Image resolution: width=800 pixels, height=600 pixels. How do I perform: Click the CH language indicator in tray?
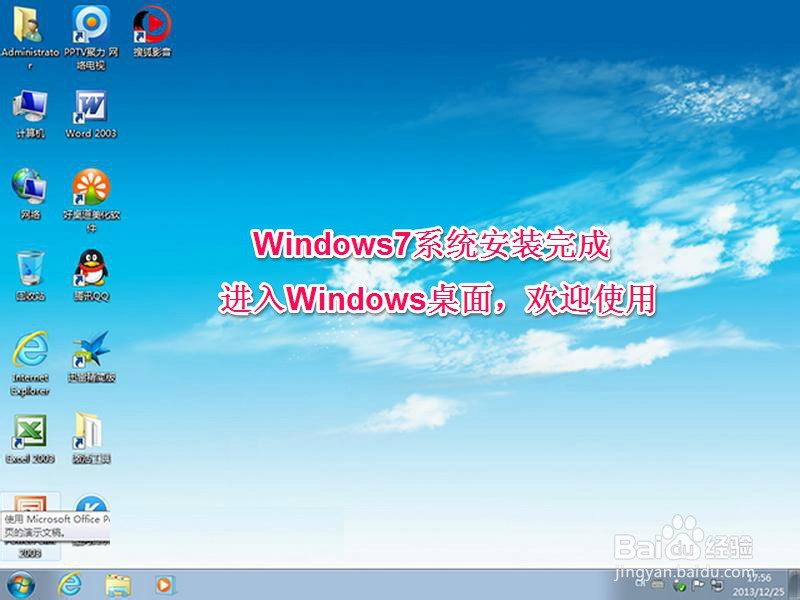tap(640, 584)
